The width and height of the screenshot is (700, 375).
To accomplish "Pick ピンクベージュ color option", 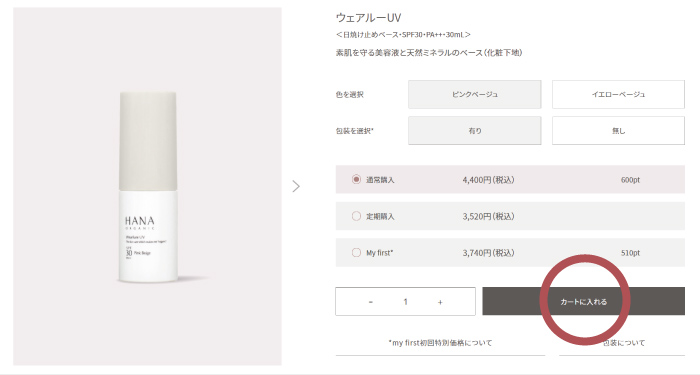I will click(475, 94).
